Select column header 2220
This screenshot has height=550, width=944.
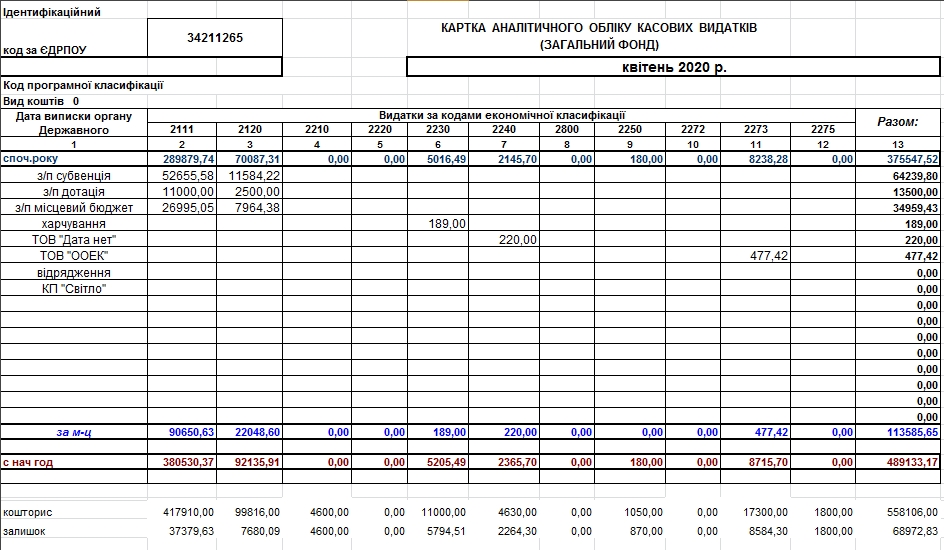point(380,129)
